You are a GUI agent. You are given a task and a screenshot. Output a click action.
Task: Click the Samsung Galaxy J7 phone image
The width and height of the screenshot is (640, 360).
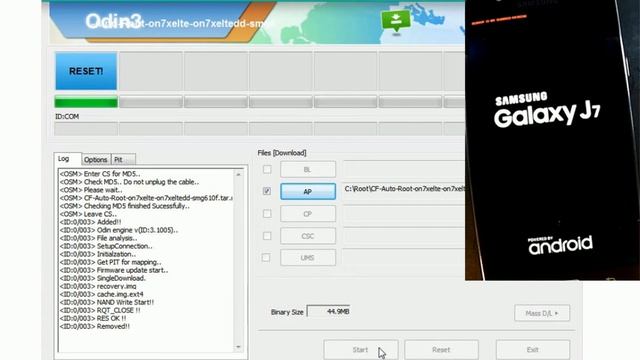tap(552, 140)
